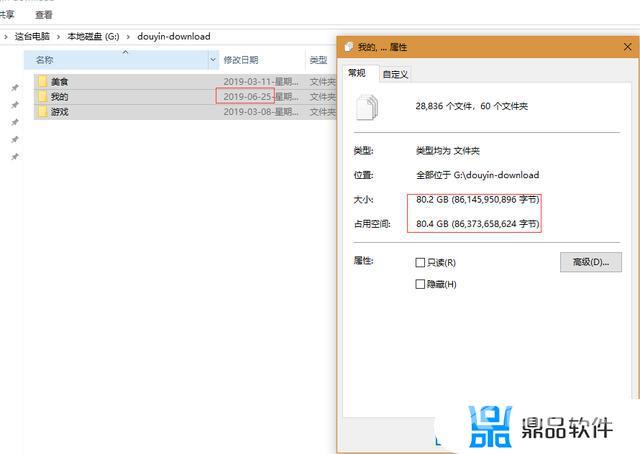The image size is (640, 454).
Task: Close the 属性 properties dialog
Action: [627, 47]
